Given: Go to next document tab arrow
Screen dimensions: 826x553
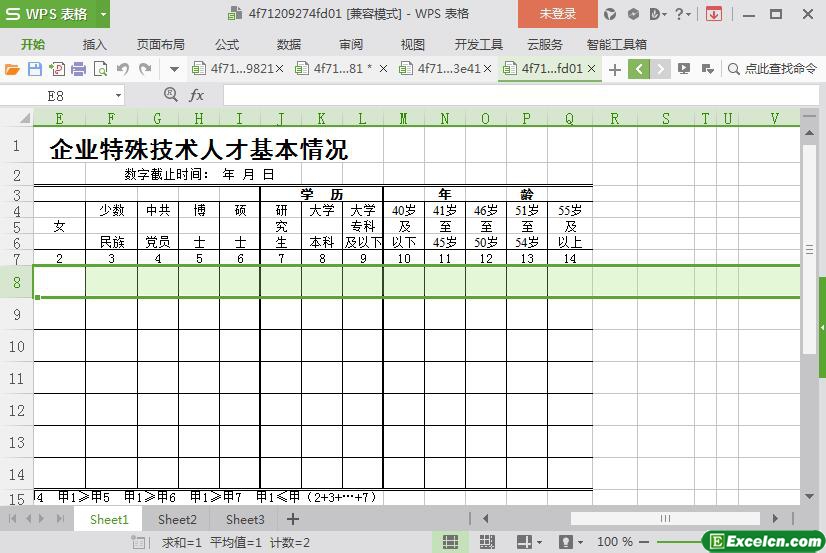Looking at the screenshot, I should (x=660, y=69).
